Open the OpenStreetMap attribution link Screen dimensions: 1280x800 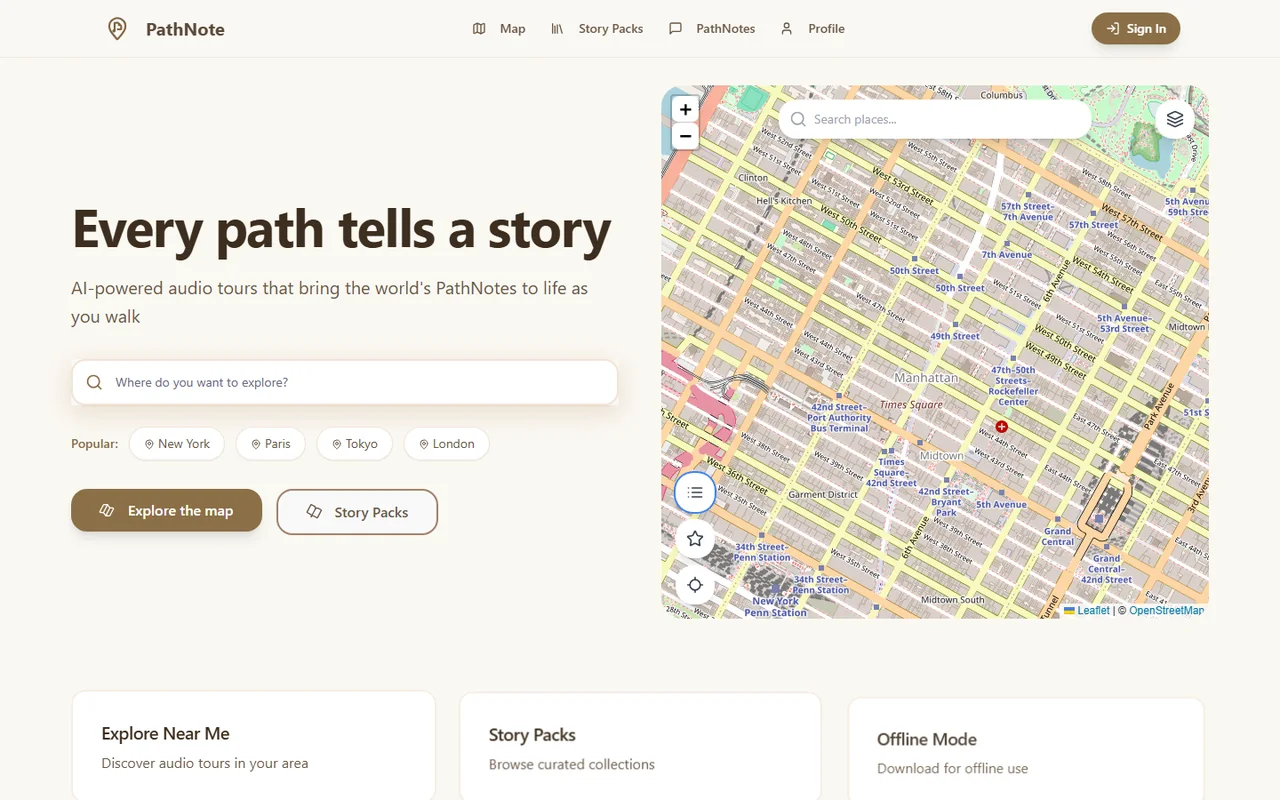[x=1166, y=610]
